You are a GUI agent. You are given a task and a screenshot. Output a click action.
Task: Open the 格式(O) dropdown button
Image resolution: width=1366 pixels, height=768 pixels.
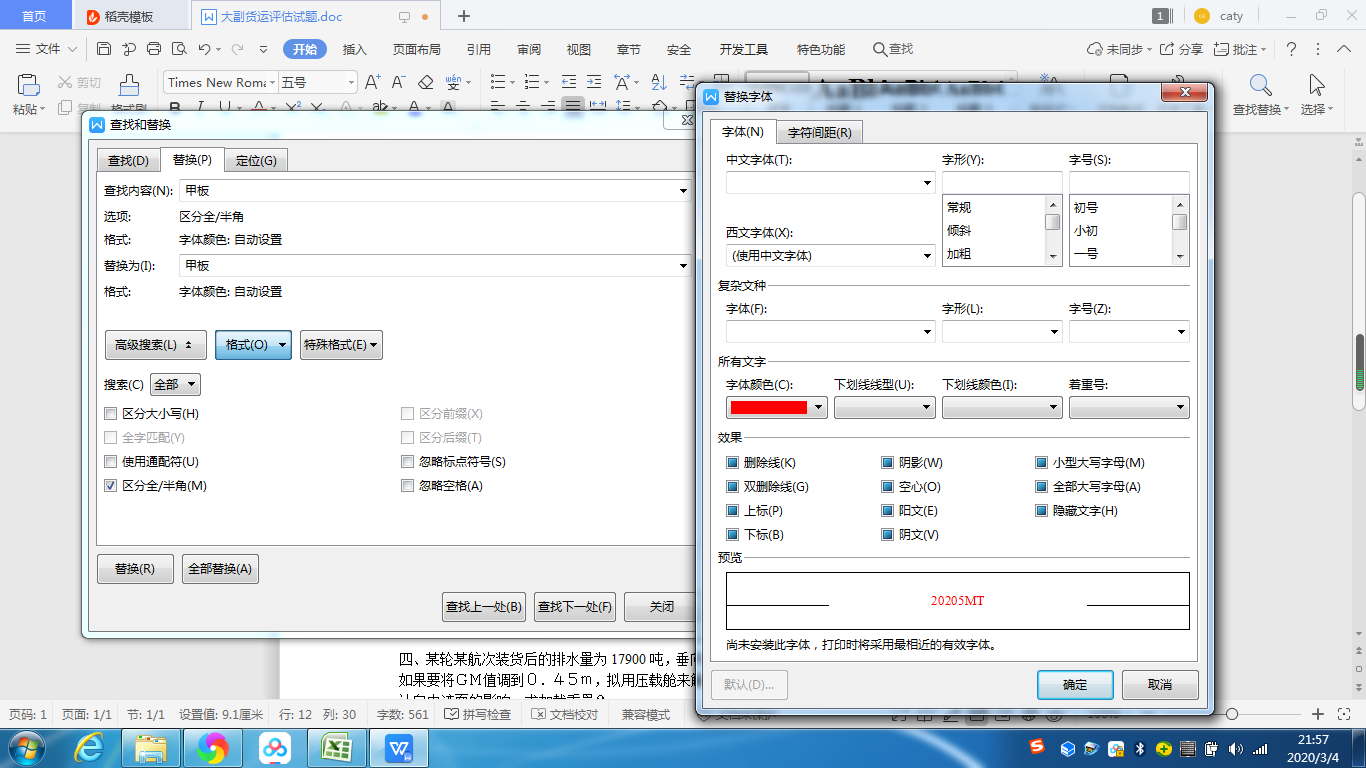coord(253,345)
